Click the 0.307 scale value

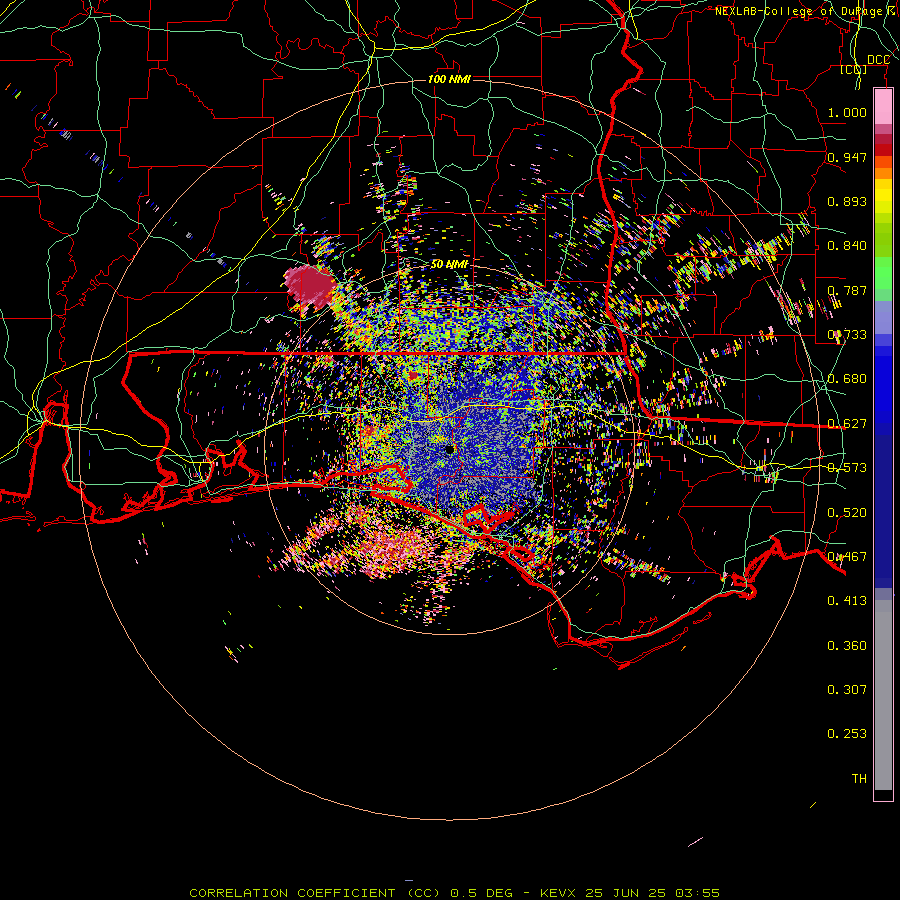(847, 689)
